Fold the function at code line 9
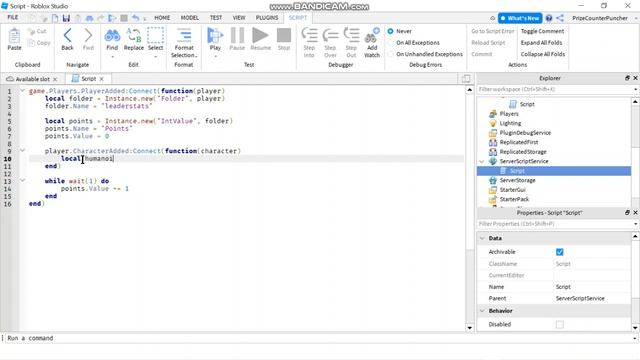Screen dimensions: 640x360 point(23,151)
